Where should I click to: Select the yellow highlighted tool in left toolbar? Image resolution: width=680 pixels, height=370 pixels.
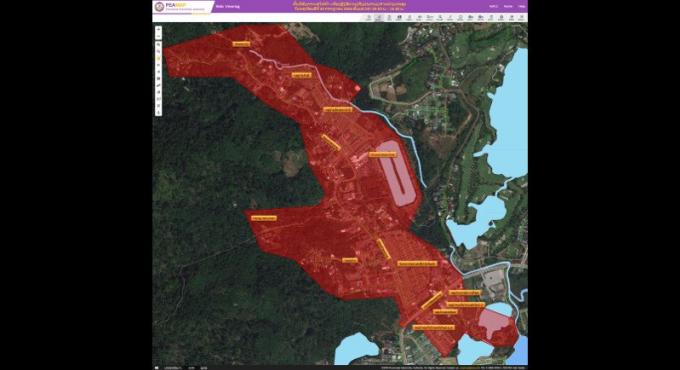point(158,58)
